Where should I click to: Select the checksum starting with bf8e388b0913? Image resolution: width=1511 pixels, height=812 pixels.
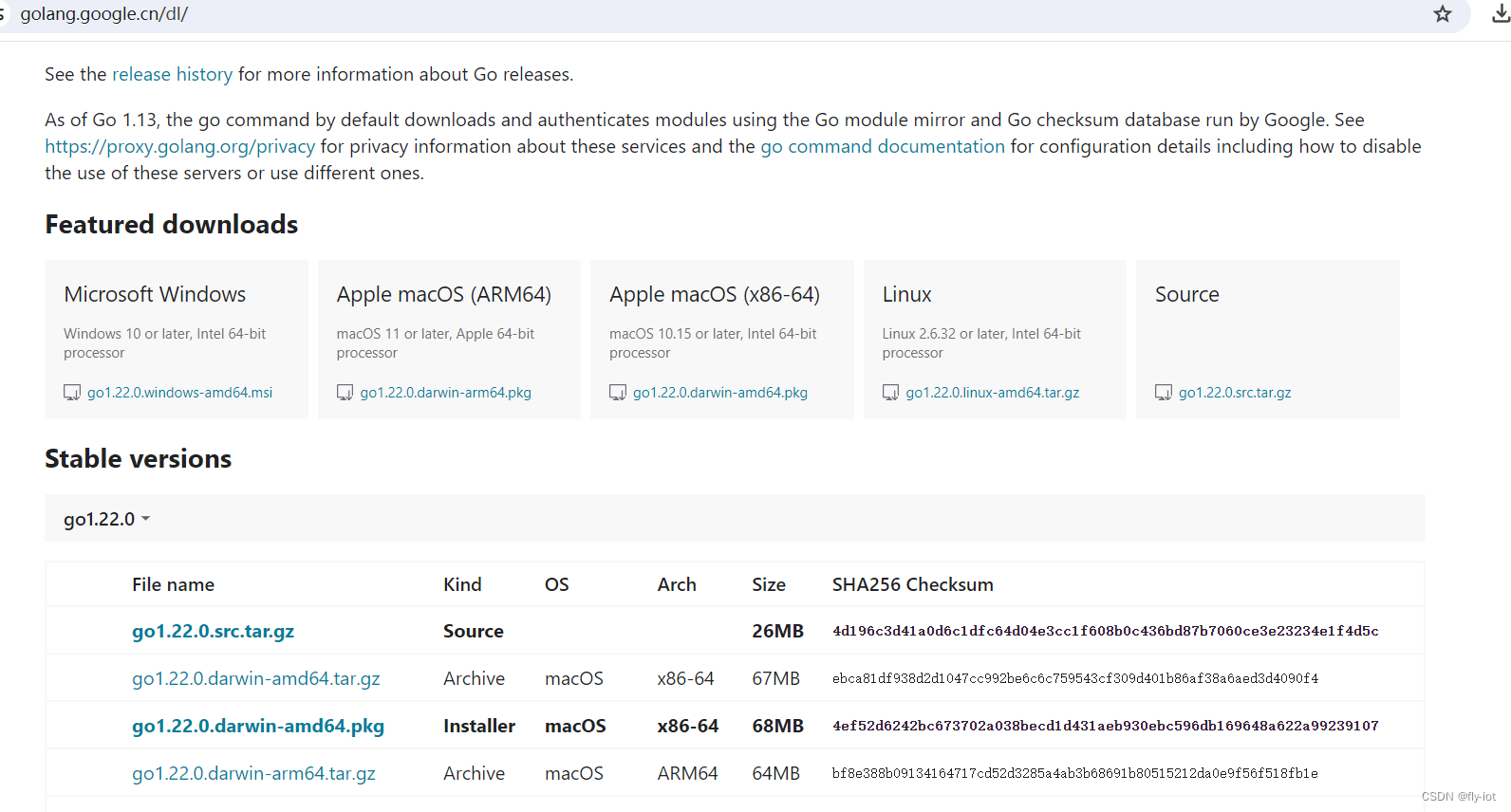point(1075,773)
